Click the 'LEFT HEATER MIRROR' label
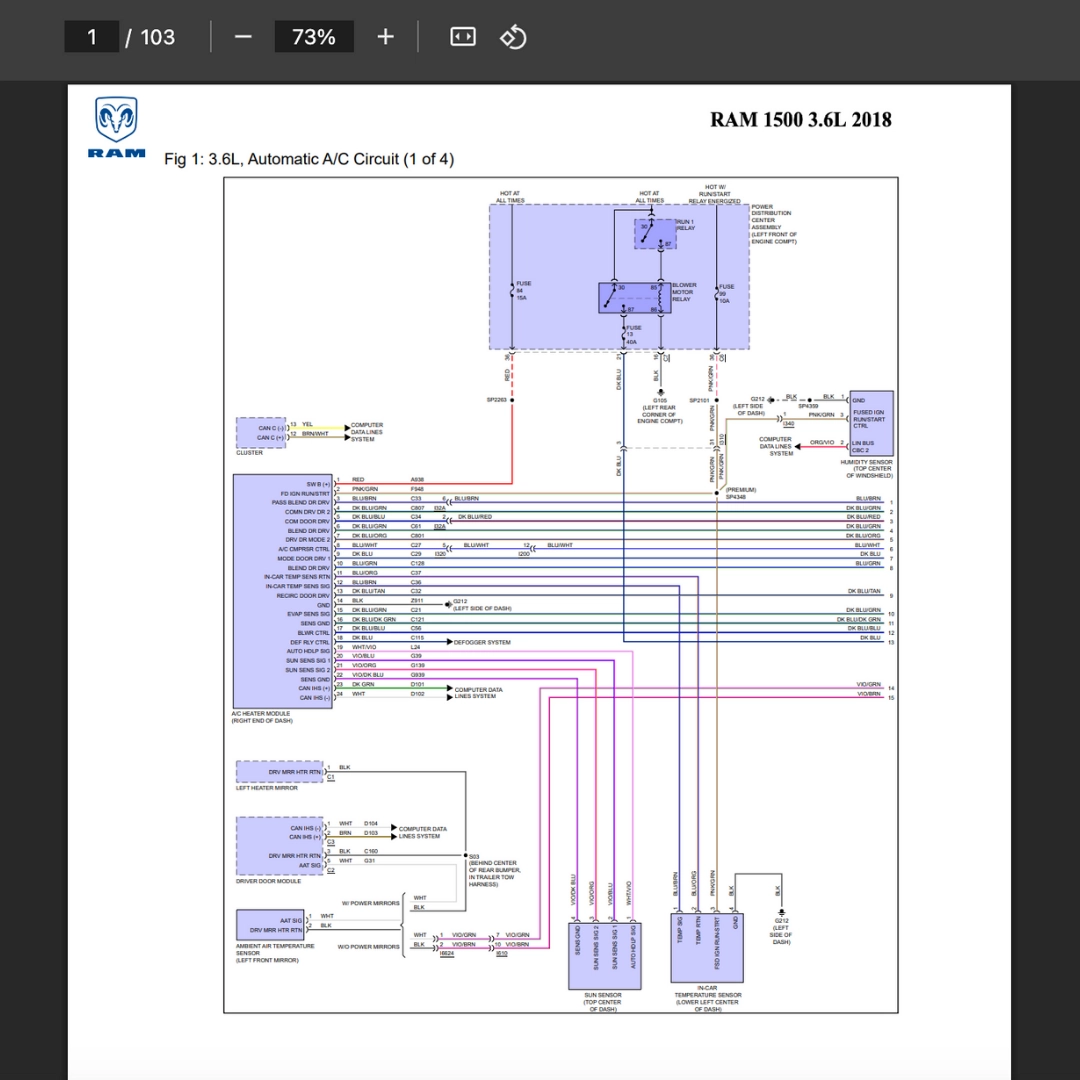 click(267, 788)
